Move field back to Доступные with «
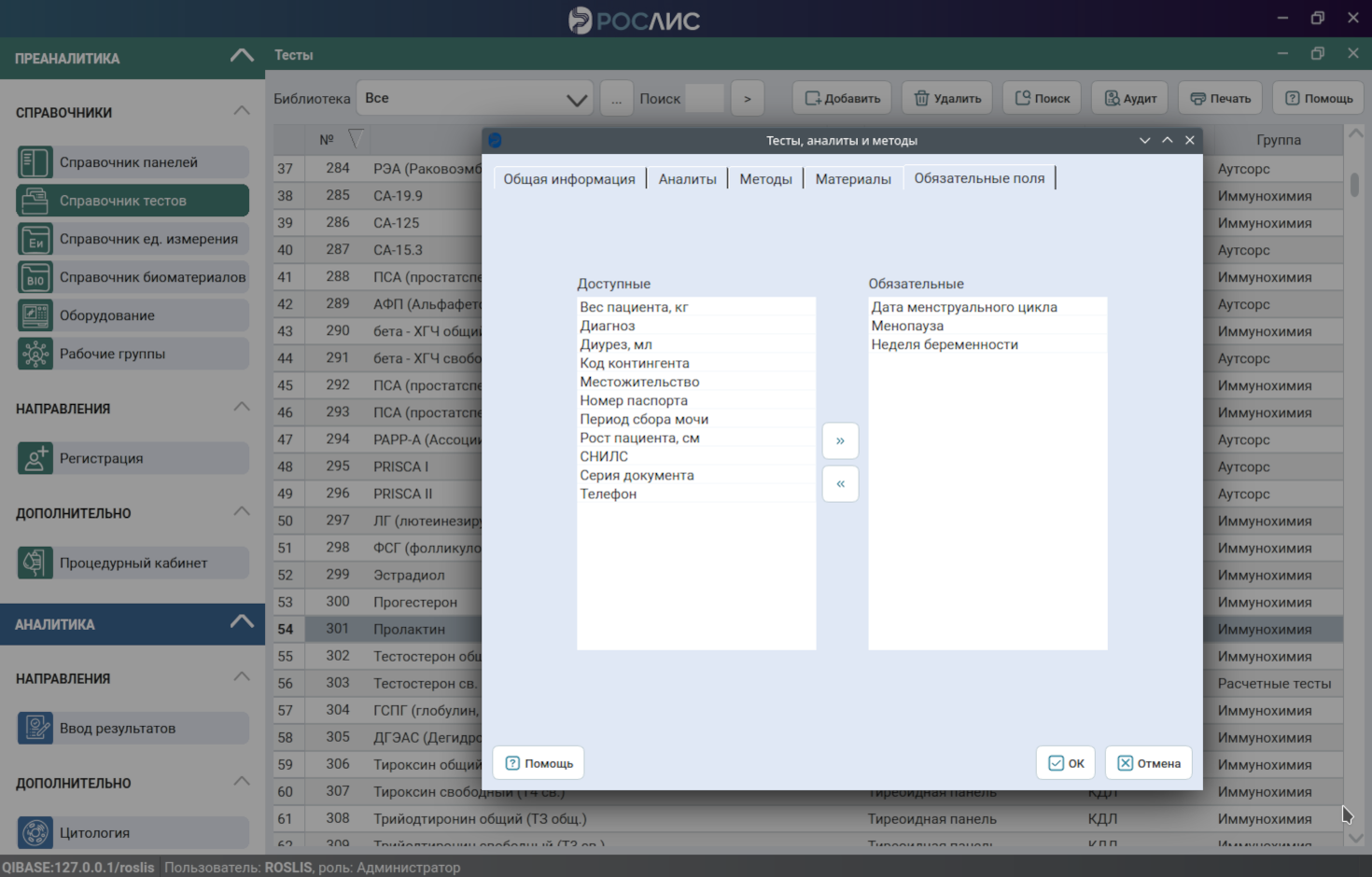This screenshot has height=877, width=1372. click(x=840, y=483)
